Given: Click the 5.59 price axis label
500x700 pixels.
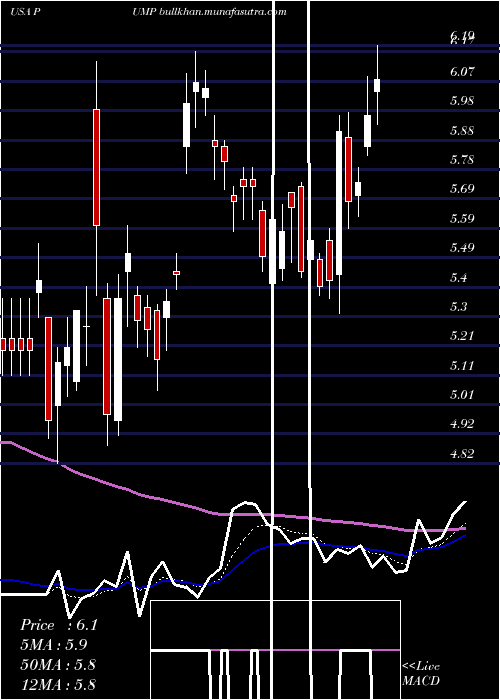Looking at the screenshot, I should [462, 218].
